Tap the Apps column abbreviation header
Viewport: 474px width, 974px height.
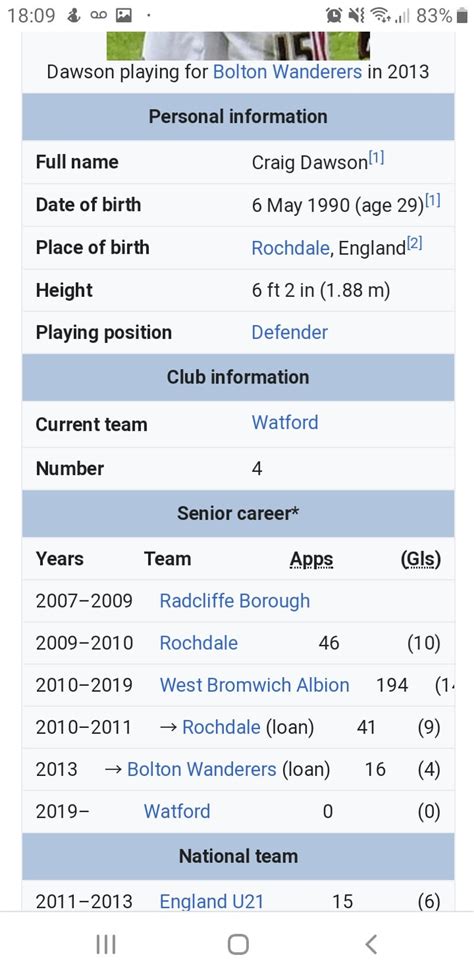pyautogui.click(x=311, y=560)
